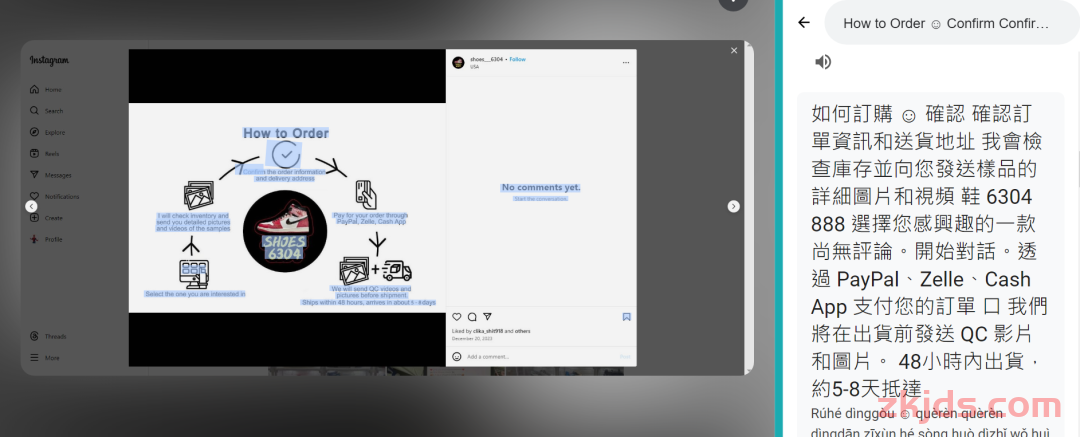
Task: Click the shoes__6304 username
Action: [487, 60]
